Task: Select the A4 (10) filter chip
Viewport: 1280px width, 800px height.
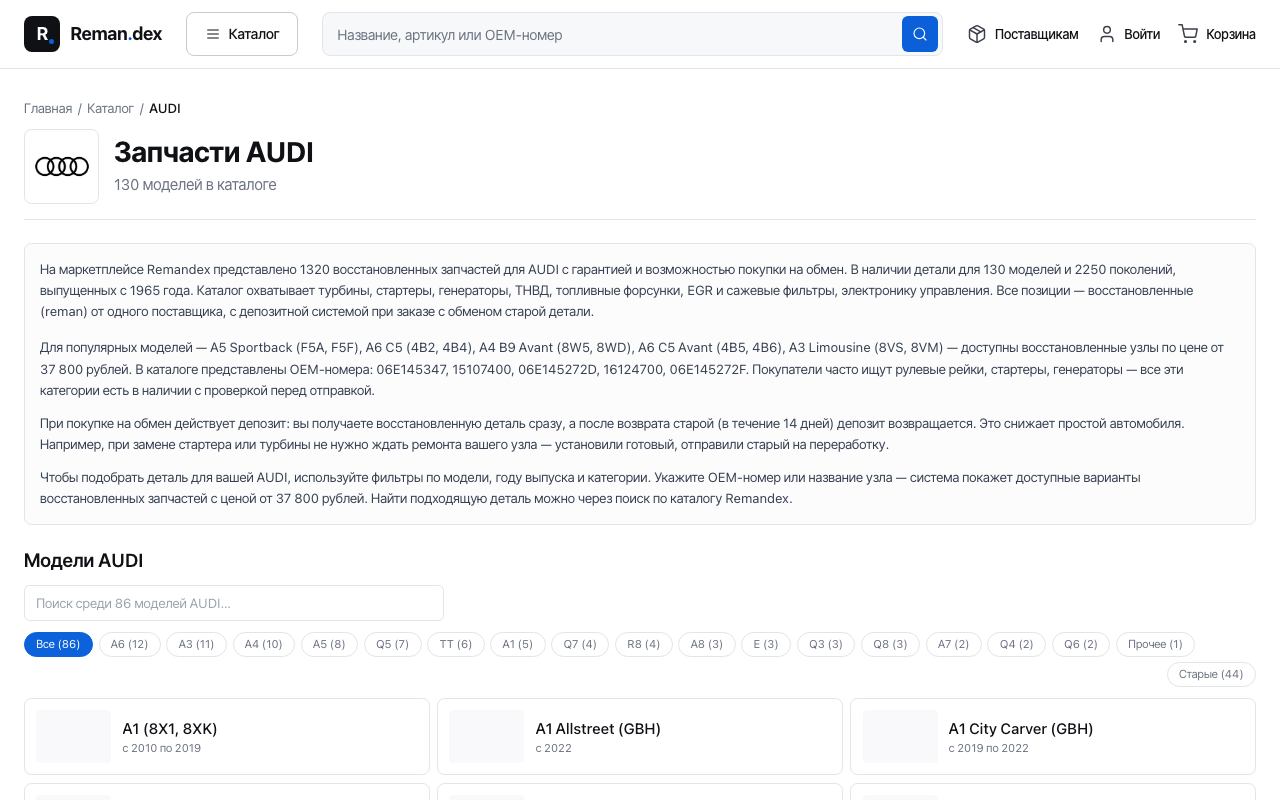Action: (264, 645)
